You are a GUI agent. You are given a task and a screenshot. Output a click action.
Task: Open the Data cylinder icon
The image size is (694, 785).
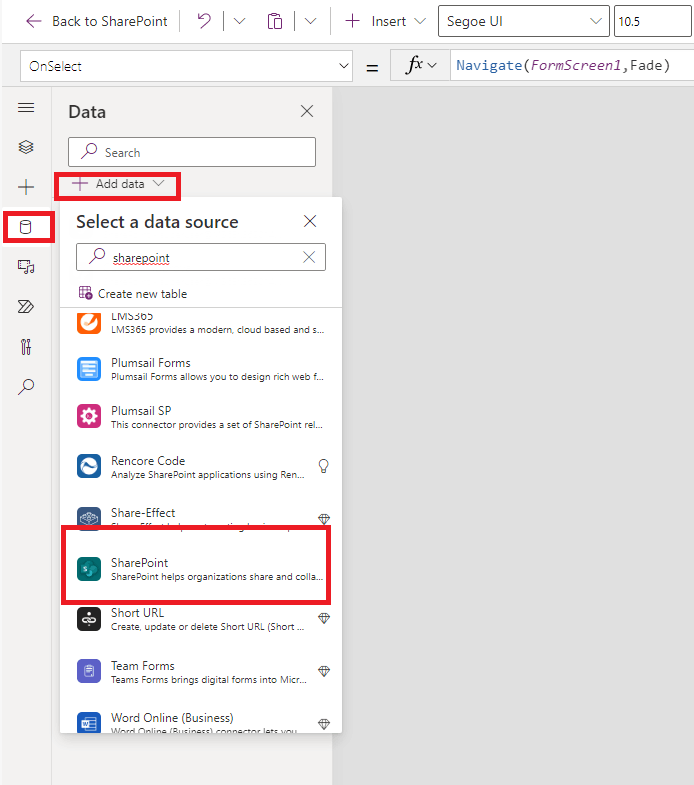point(26,227)
